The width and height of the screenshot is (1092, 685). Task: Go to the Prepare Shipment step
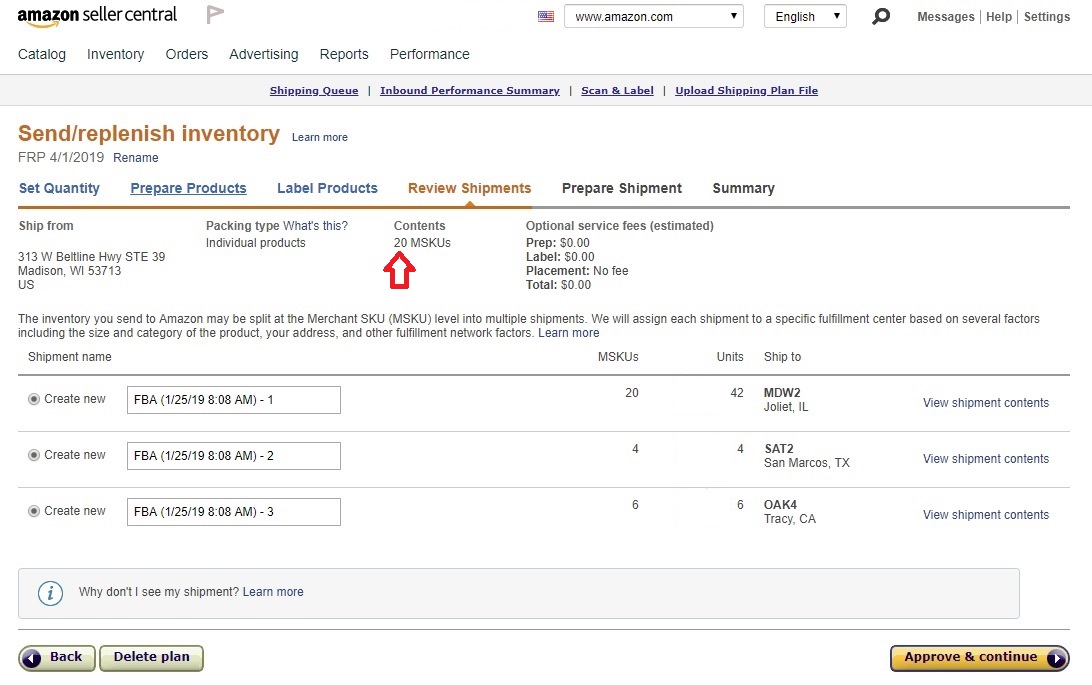coord(622,188)
